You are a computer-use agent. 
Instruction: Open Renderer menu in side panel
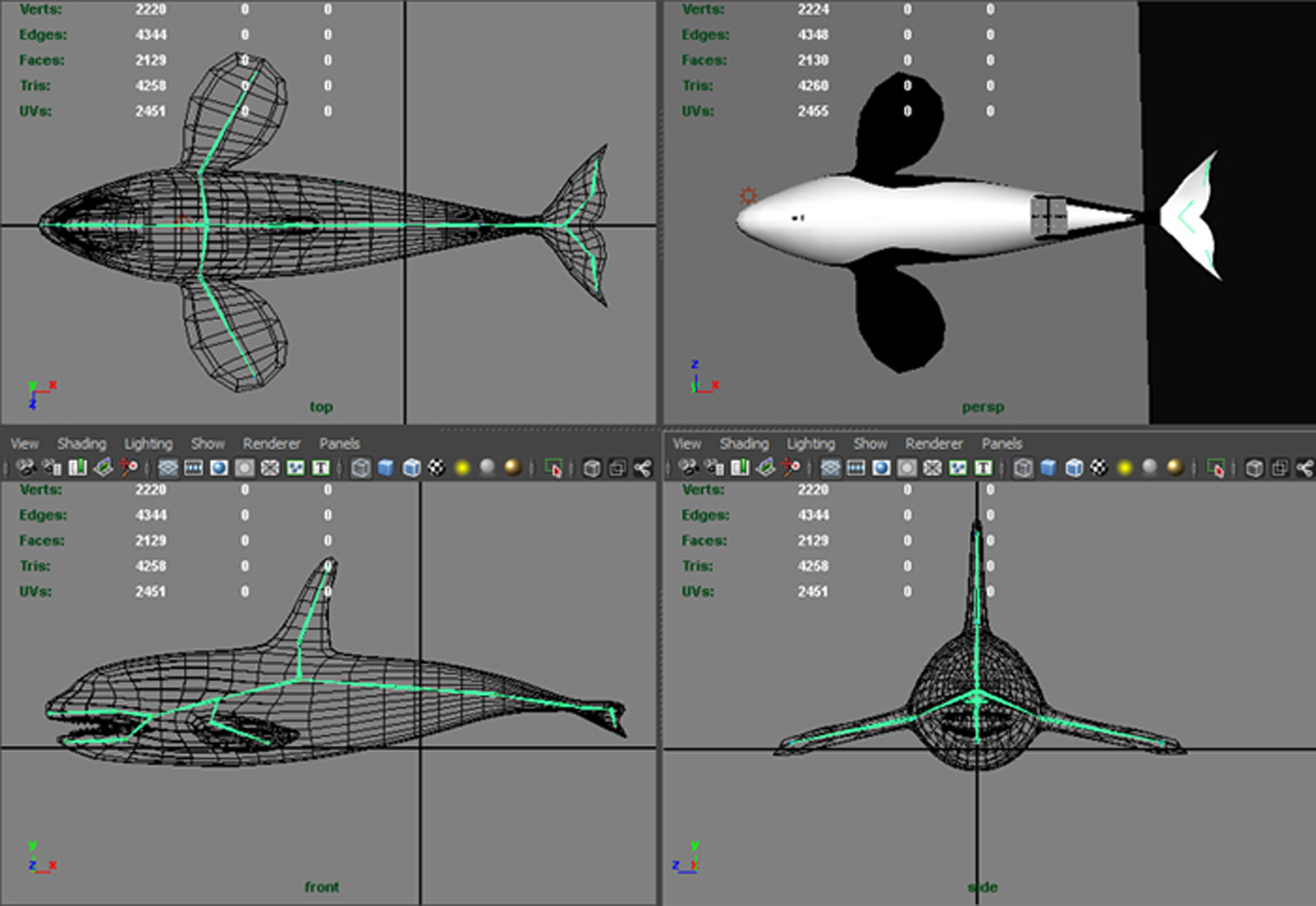tap(933, 444)
